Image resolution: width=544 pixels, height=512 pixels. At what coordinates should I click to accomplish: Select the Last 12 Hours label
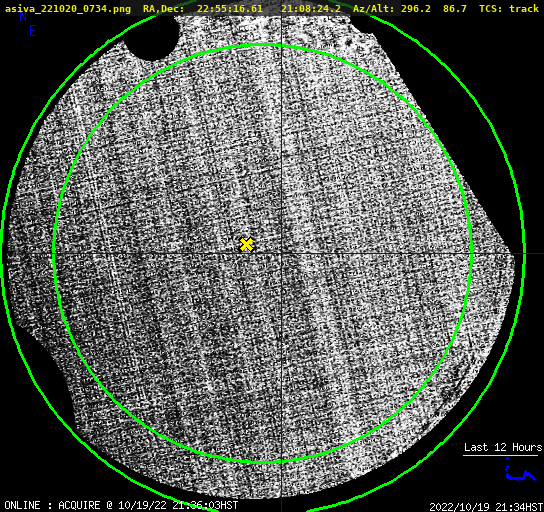[x=503, y=447]
